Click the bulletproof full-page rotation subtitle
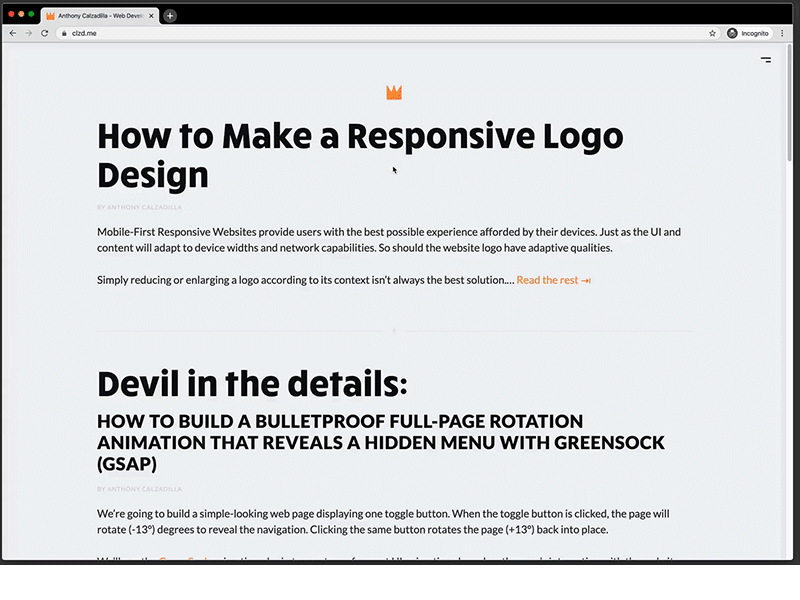Screen dimensions: 800x600 tap(381, 442)
